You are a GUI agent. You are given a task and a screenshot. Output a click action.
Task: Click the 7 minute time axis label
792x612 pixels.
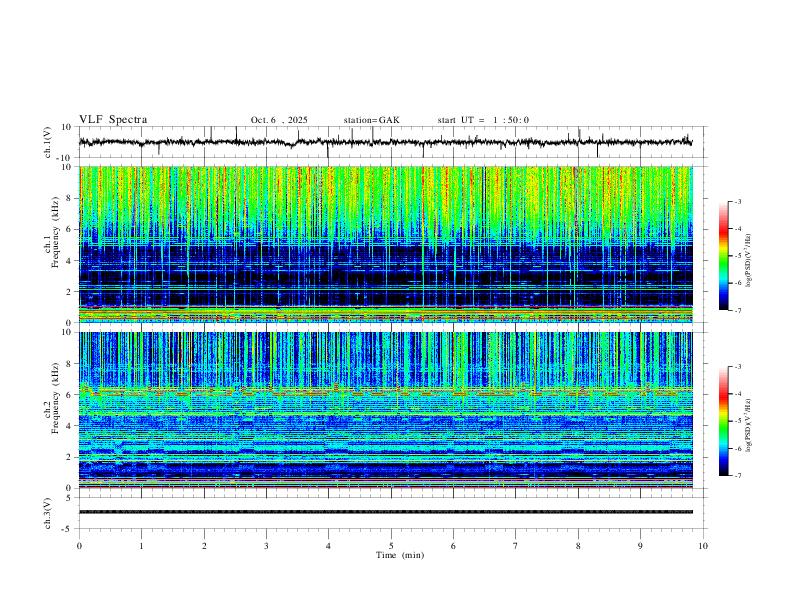(516, 546)
